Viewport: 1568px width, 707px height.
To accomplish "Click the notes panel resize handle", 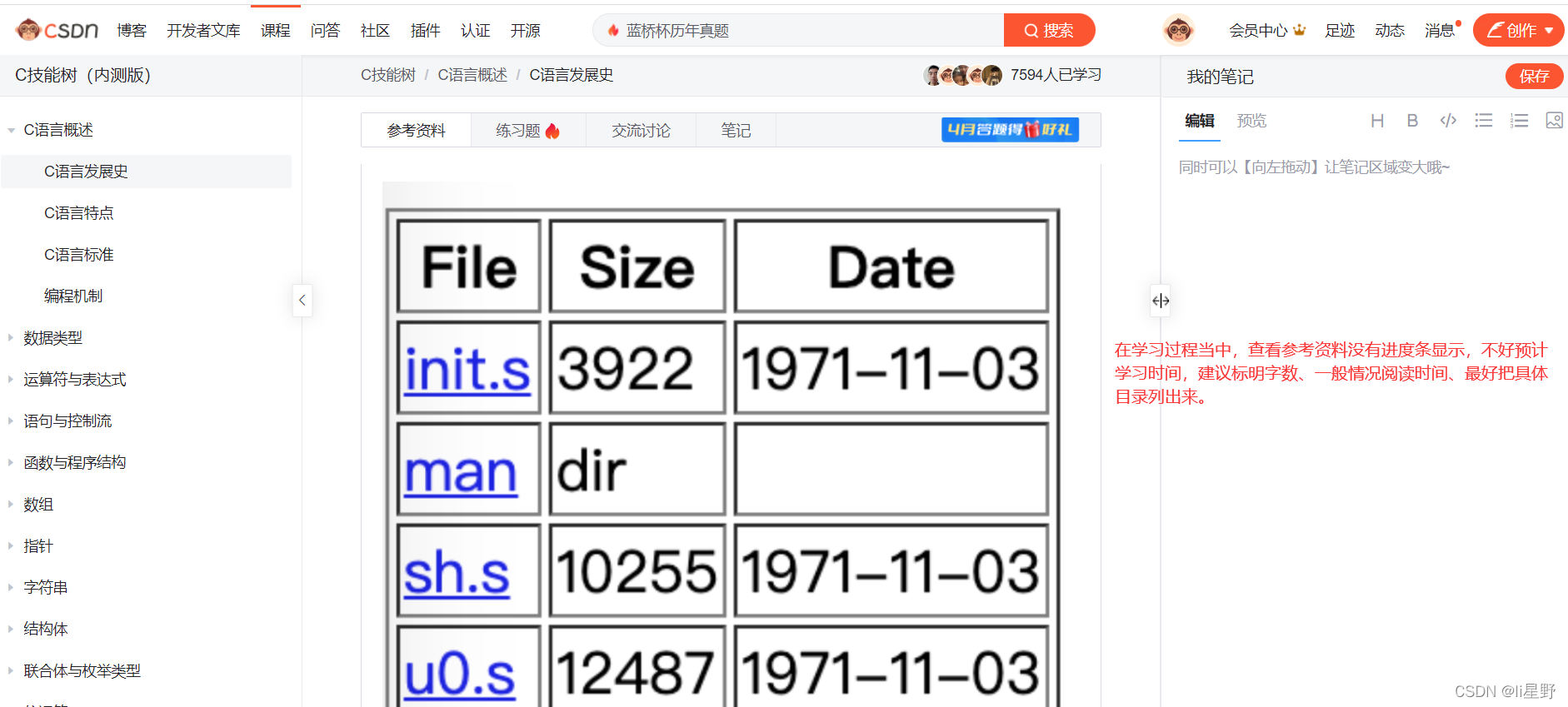I will click(x=1161, y=301).
